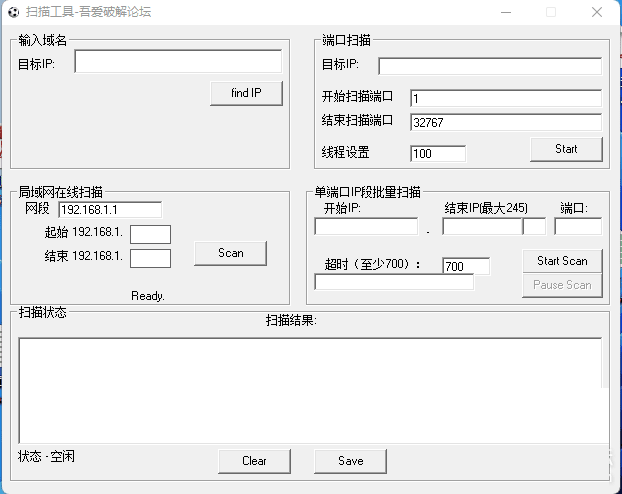
Task: Click the 结束IP(最大245) wide input field
Action: pos(482,226)
